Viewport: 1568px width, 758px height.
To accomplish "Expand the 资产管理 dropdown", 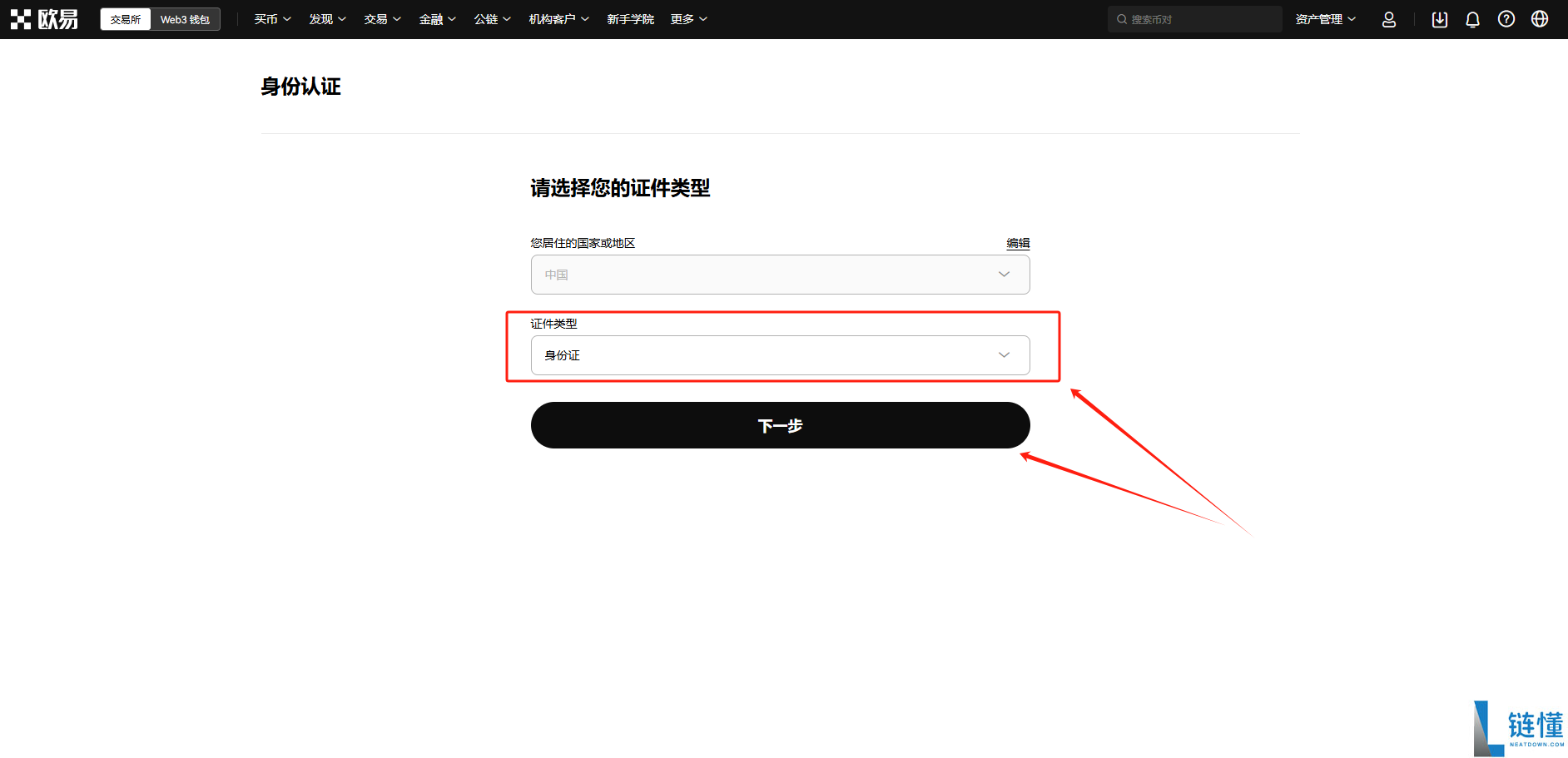I will pyautogui.click(x=1326, y=19).
